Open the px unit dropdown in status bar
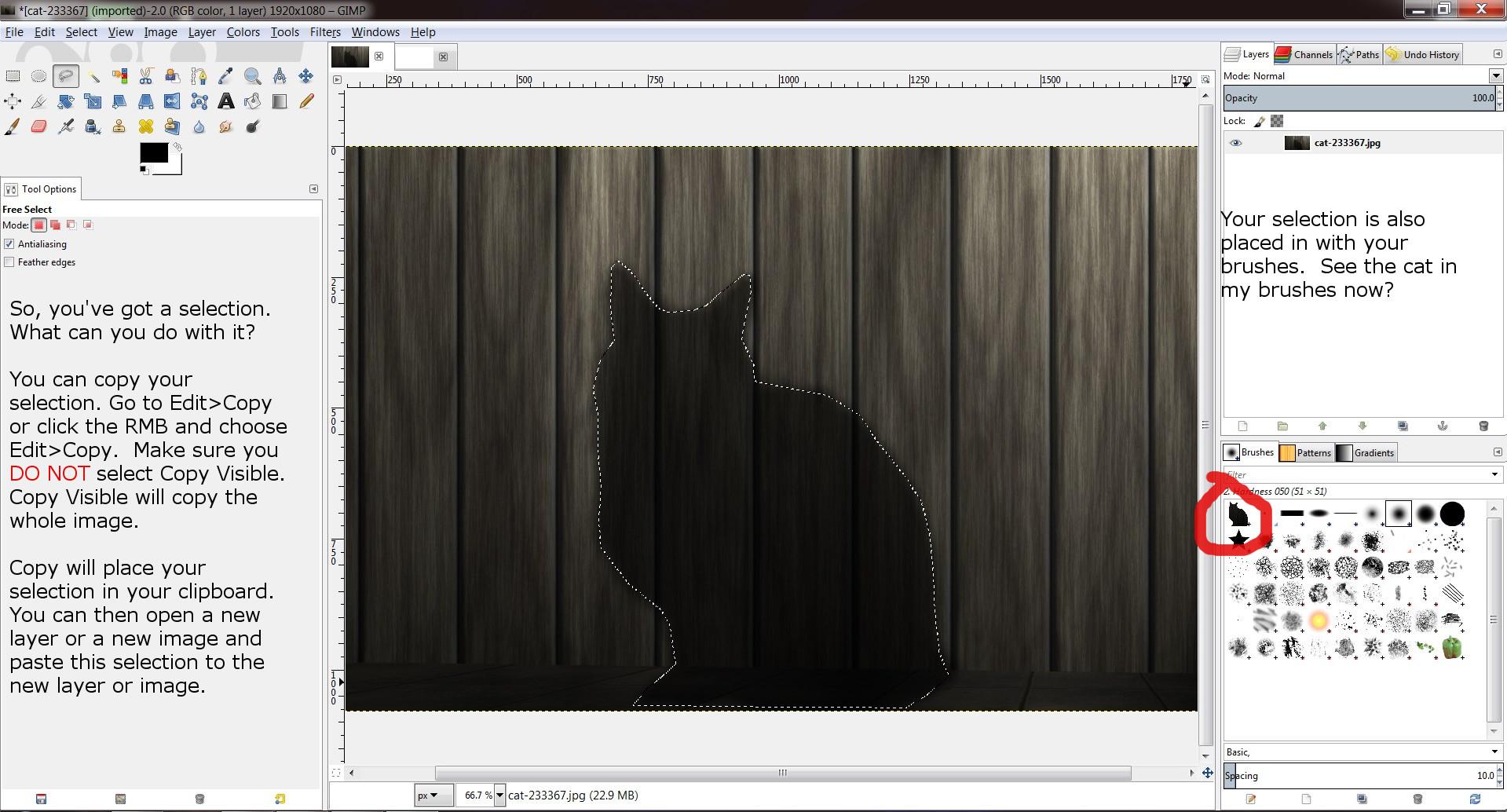 point(435,796)
